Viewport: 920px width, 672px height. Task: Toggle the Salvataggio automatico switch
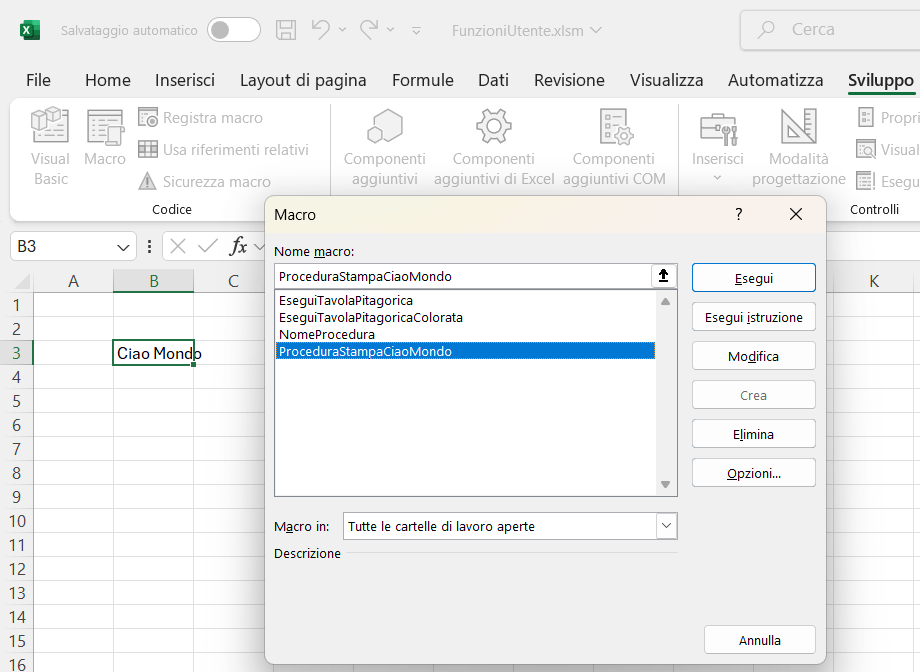point(233,30)
